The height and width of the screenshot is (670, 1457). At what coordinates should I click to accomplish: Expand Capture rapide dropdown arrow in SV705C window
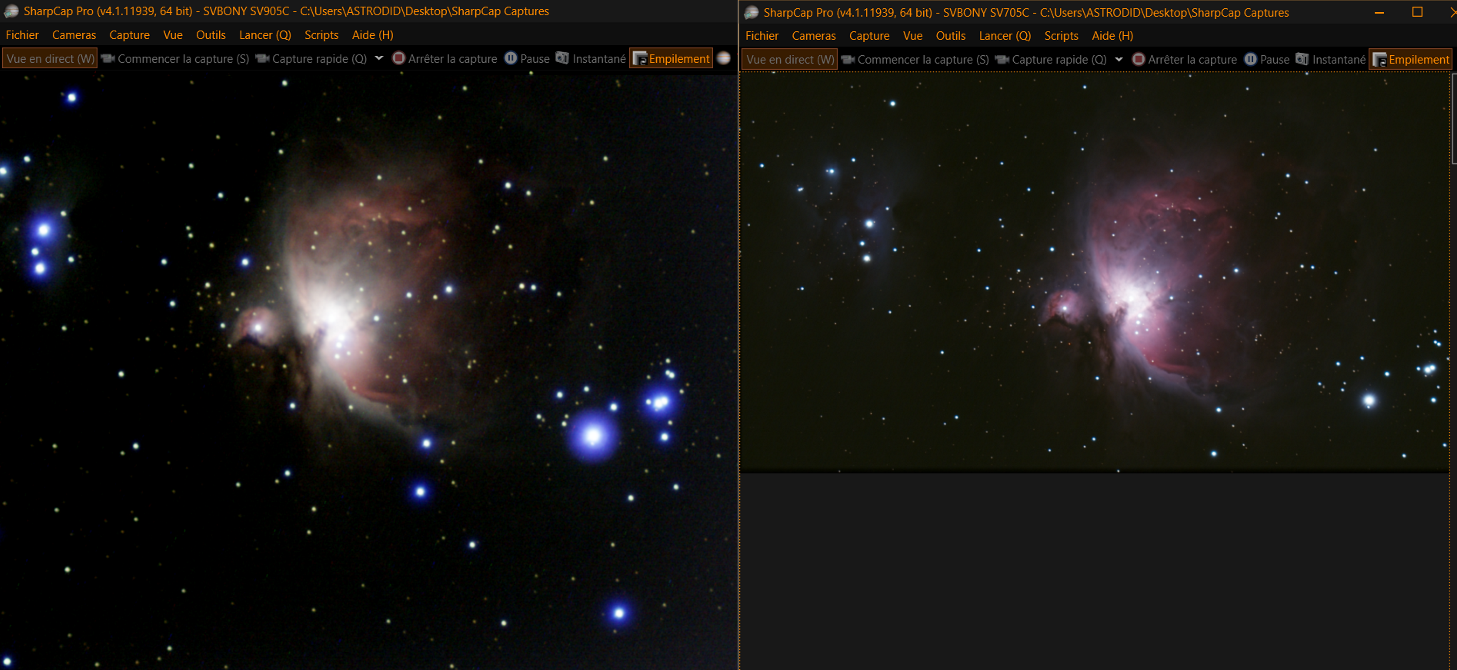1119,59
